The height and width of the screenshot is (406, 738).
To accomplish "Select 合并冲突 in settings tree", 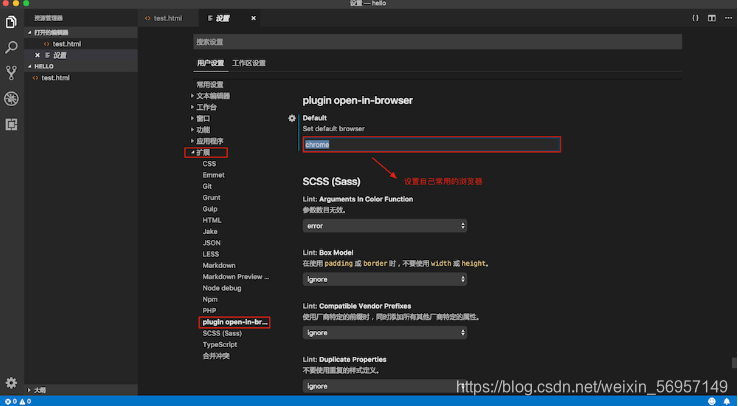I will tap(216, 356).
